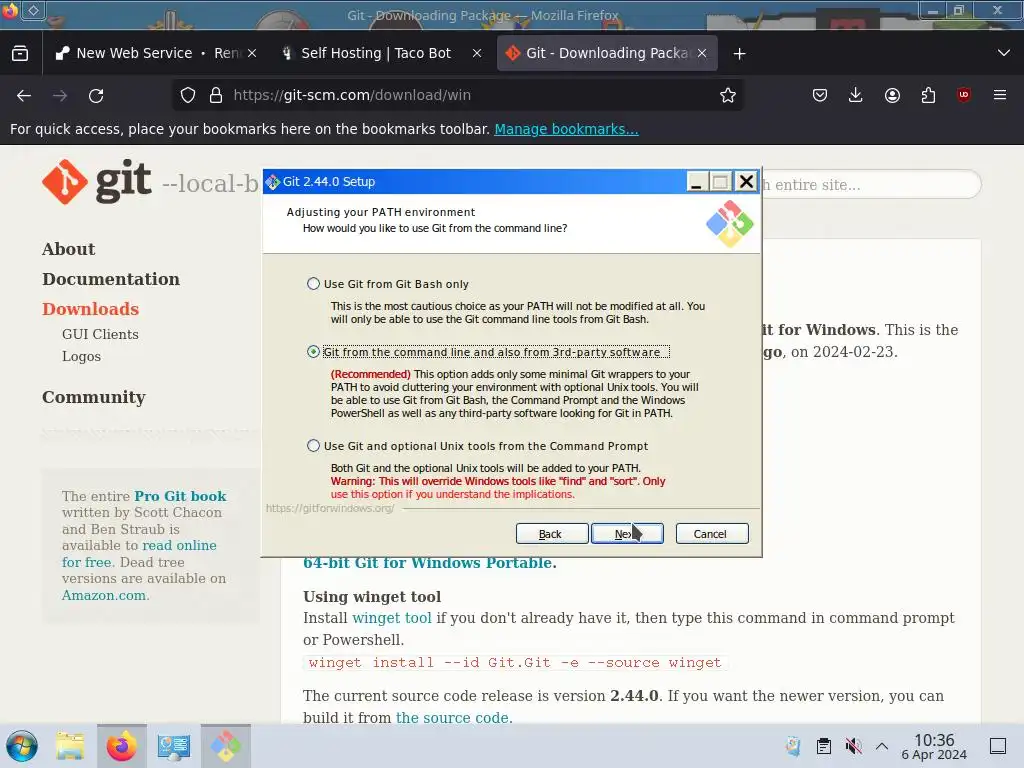
Task: Open the computer settings taskbar icon
Action: pos(174,746)
